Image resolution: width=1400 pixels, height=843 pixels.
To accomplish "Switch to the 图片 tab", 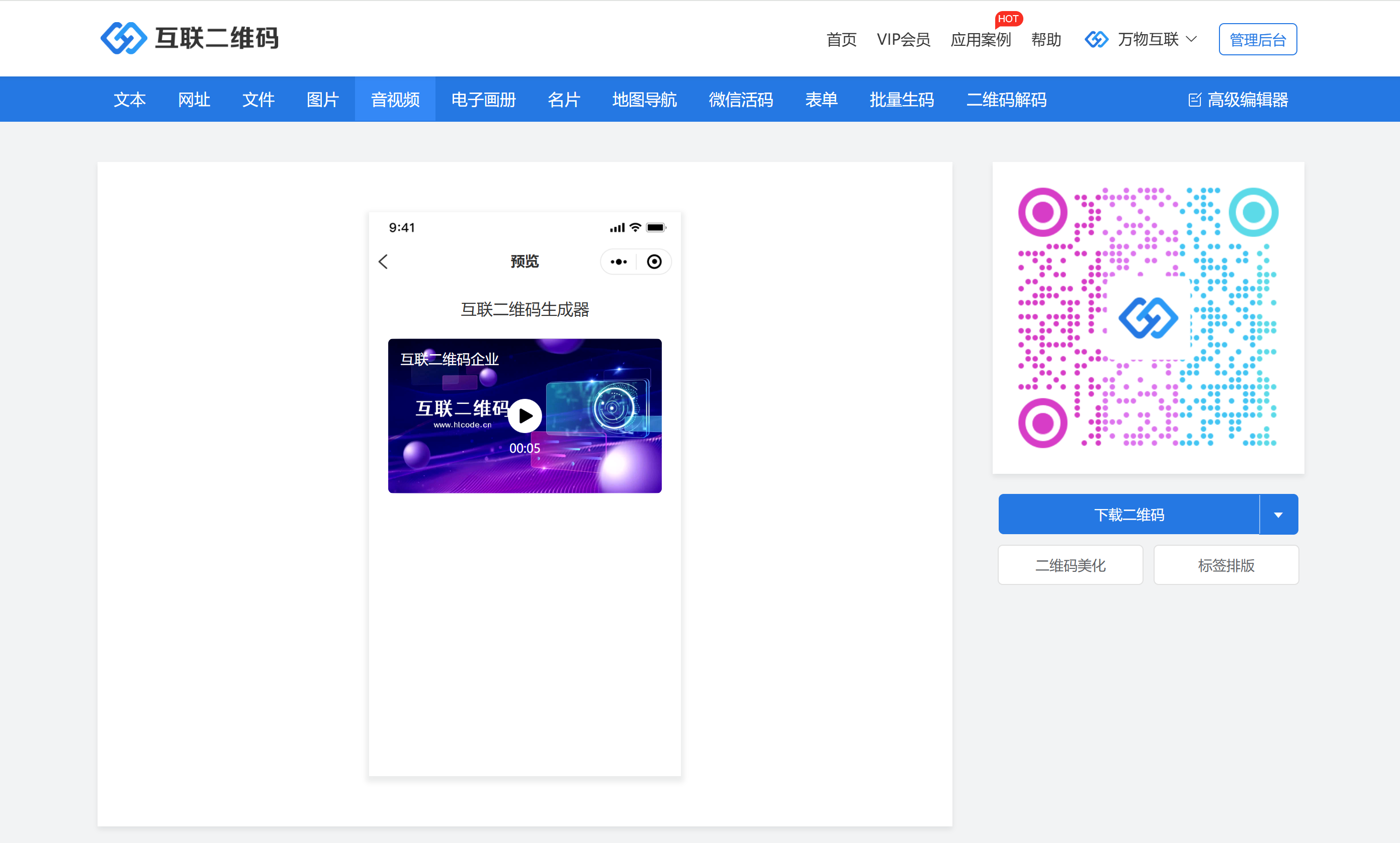I will click(323, 100).
